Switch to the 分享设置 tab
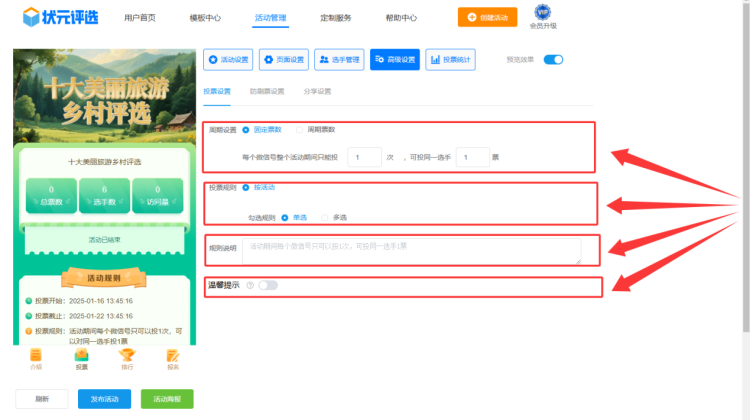 click(317, 91)
